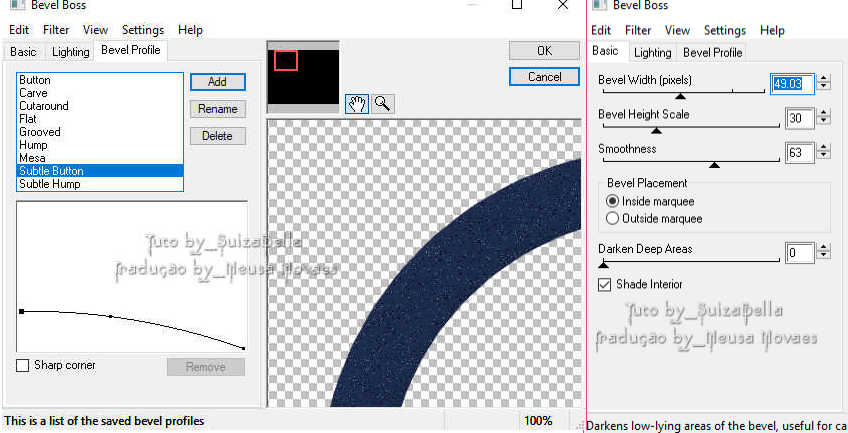848x433 pixels.
Task: Open the Settings menu in right window
Action: (x=725, y=30)
